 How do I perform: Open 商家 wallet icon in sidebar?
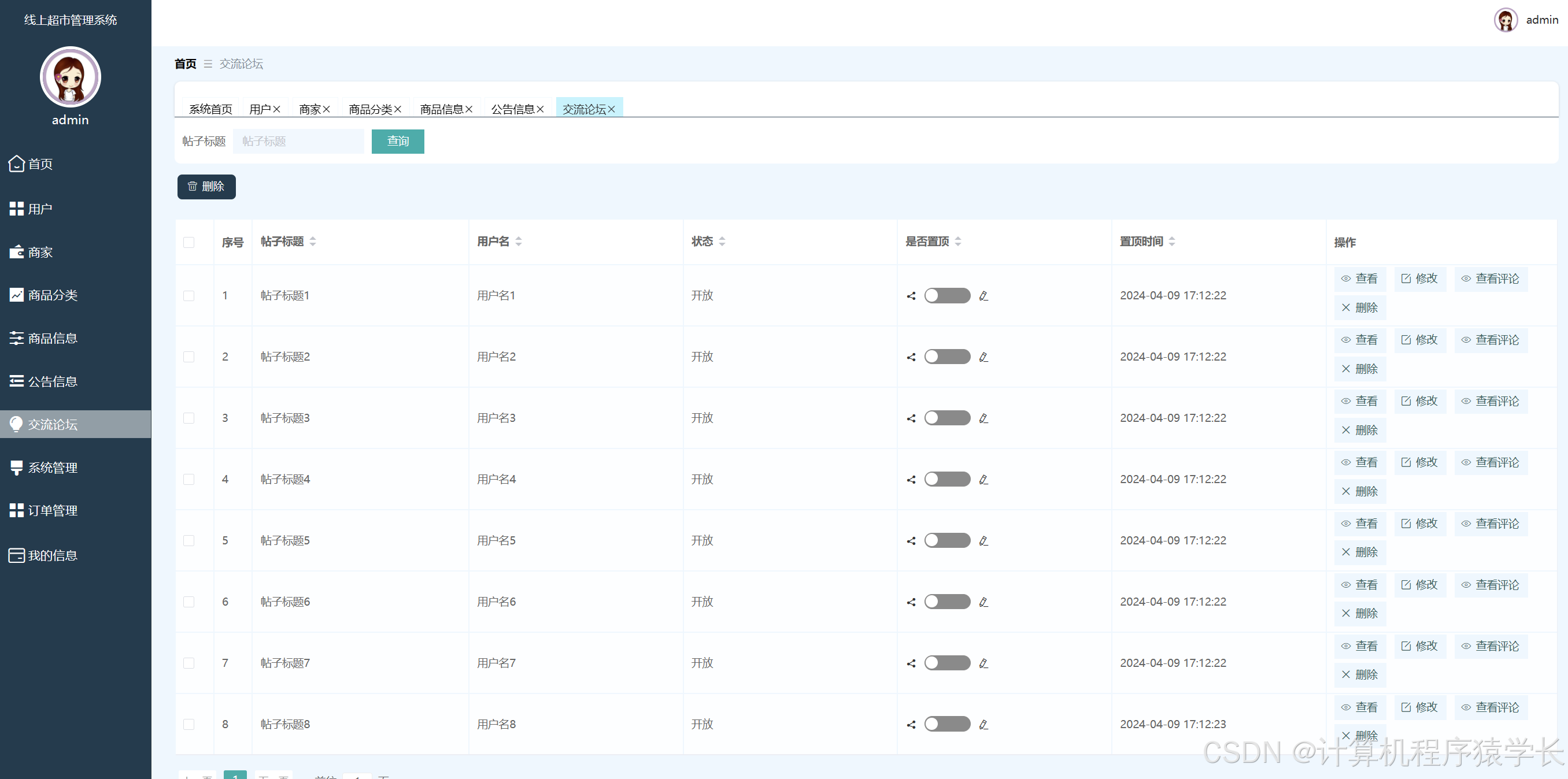point(16,252)
